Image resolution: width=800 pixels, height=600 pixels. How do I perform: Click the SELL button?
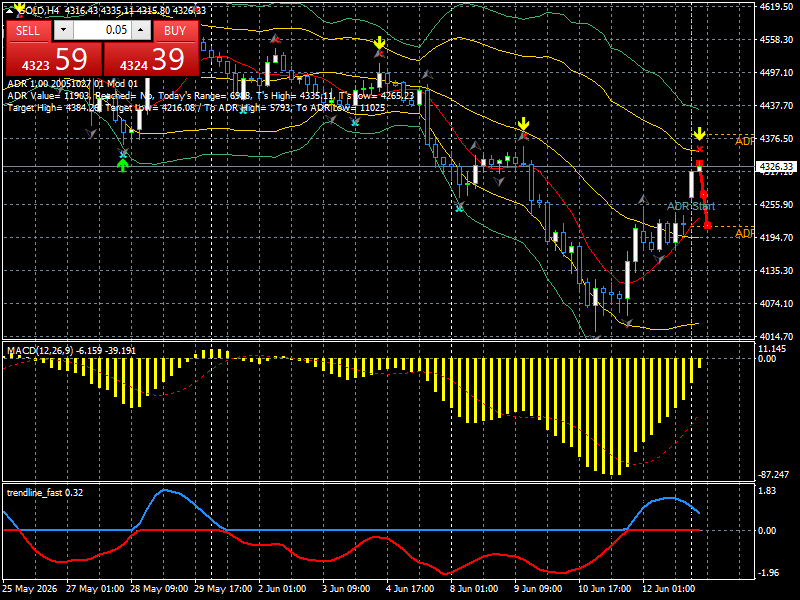pyautogui.click(x=28, y=31)
